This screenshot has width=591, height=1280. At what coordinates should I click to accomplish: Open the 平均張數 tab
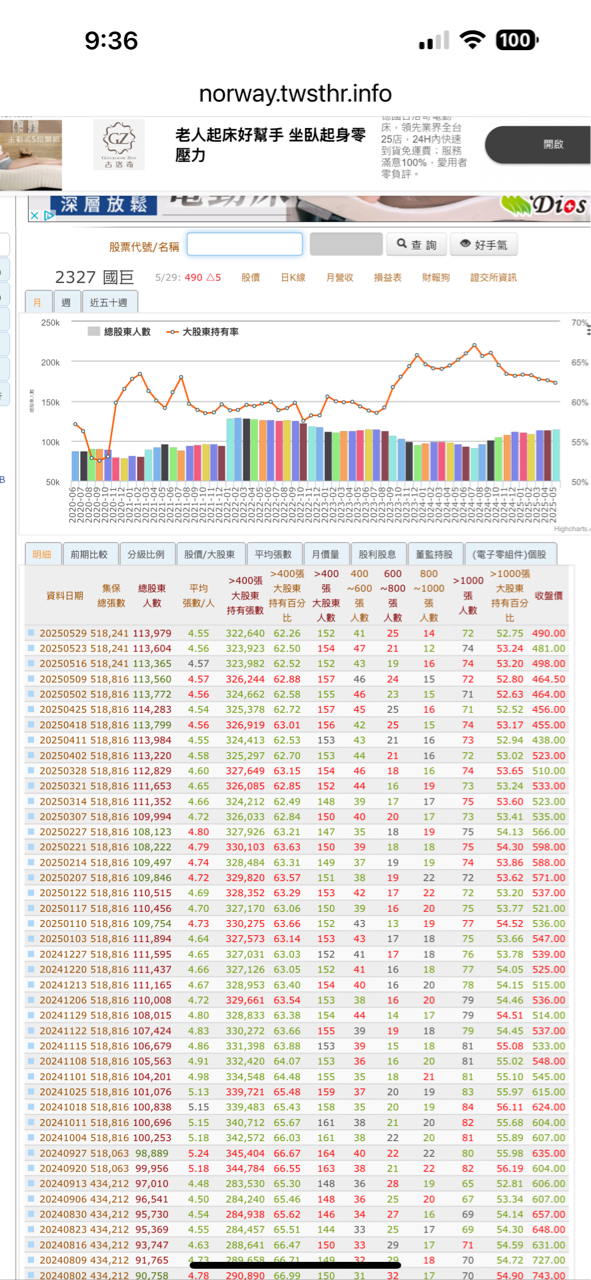(272, 554)
